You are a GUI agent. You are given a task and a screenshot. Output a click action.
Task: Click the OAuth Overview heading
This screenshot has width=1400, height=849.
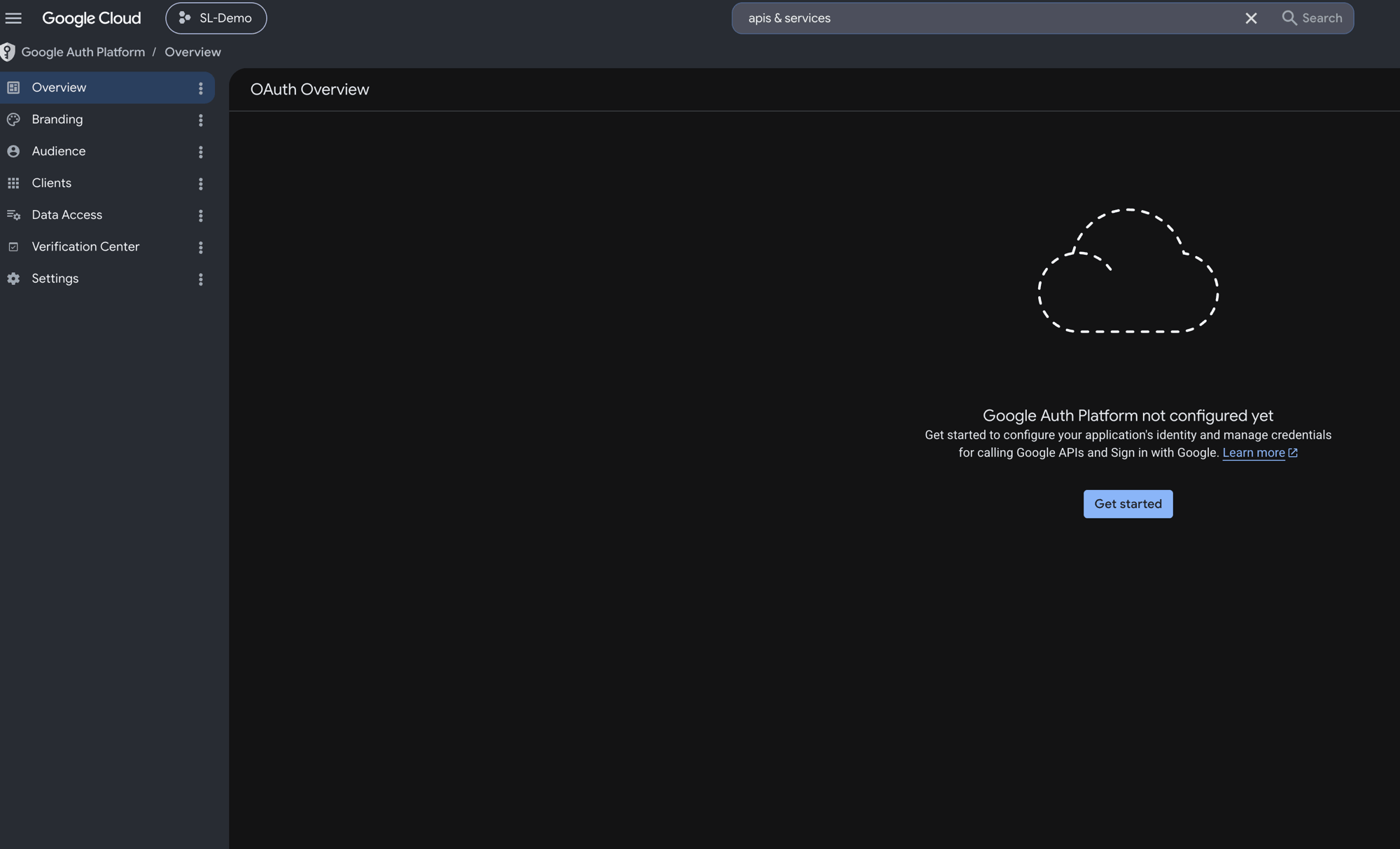(309, 90)
